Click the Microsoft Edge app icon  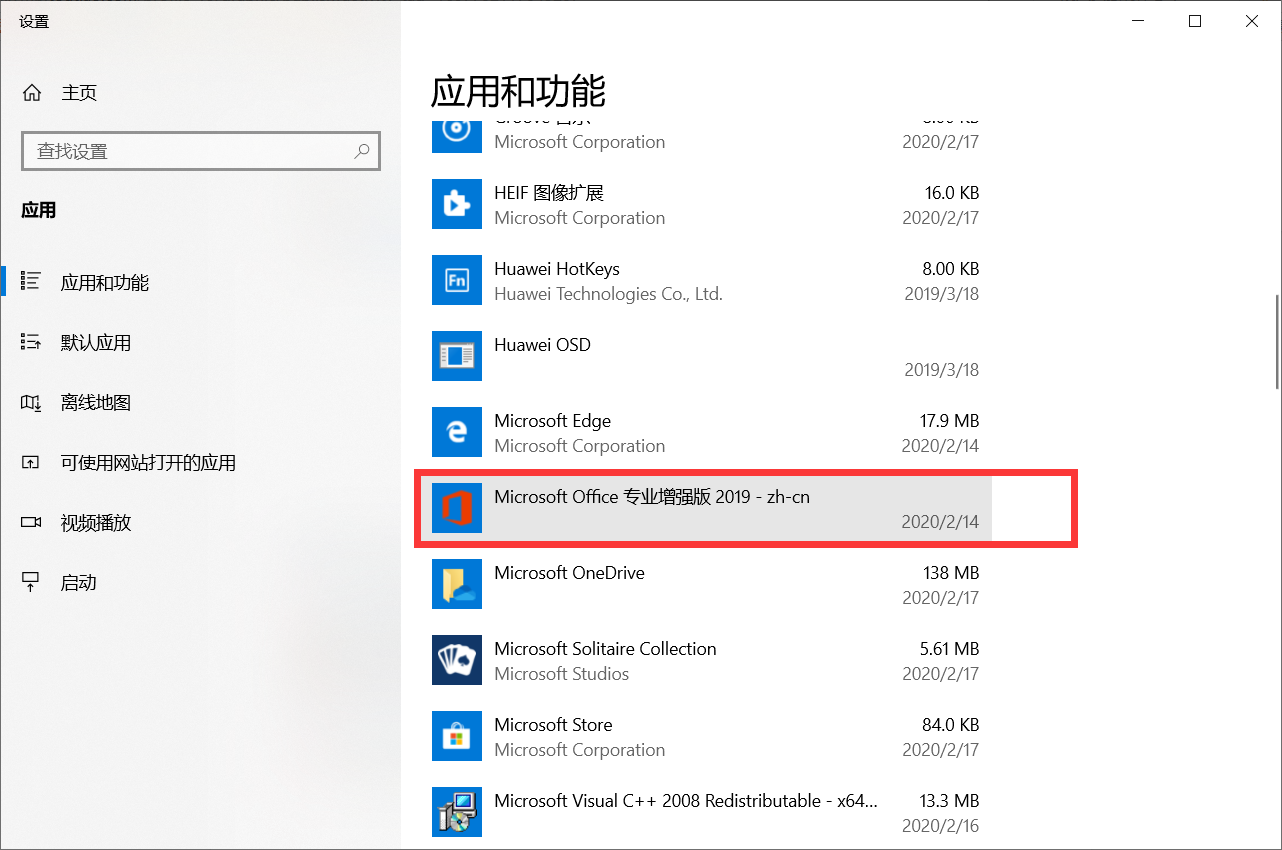click(x=457, y=433)
